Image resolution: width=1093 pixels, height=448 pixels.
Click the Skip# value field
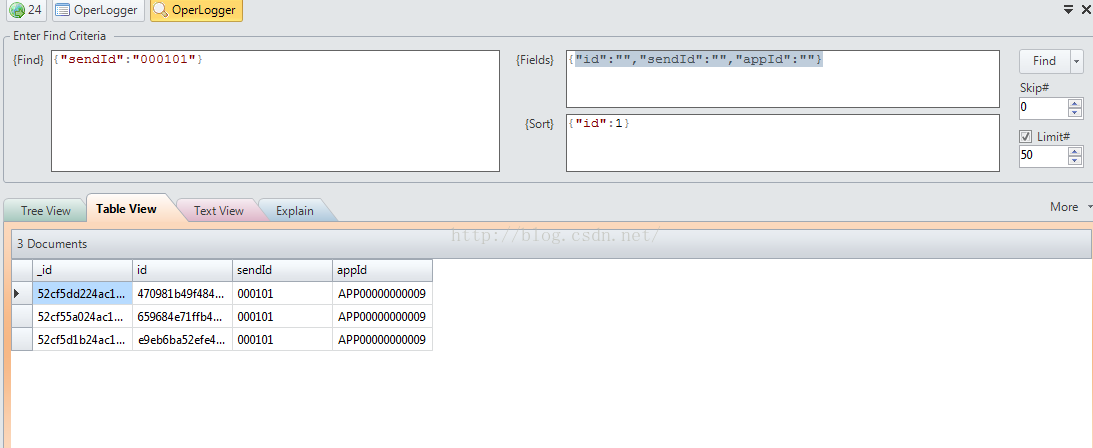point(1043,107)
